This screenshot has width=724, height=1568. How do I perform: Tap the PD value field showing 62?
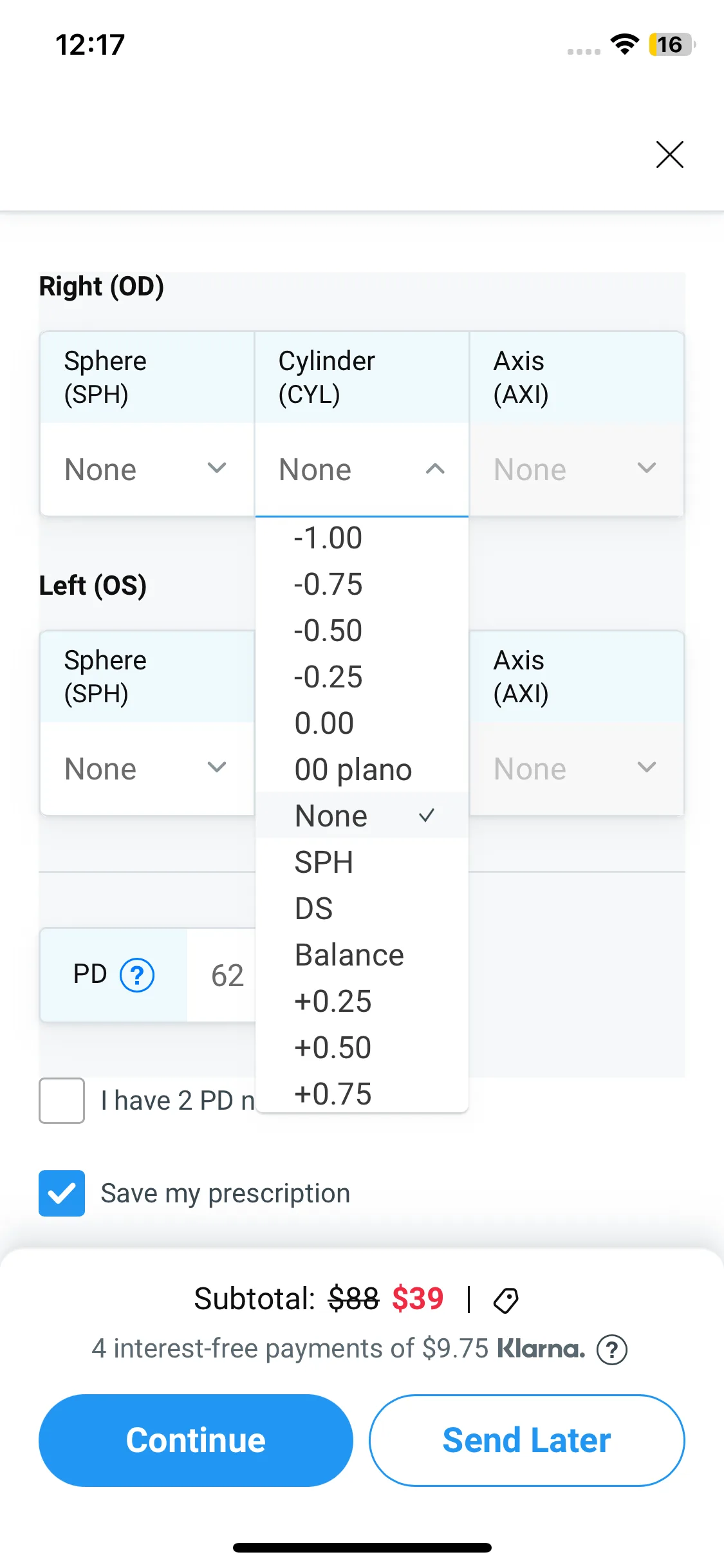[227, 975]
